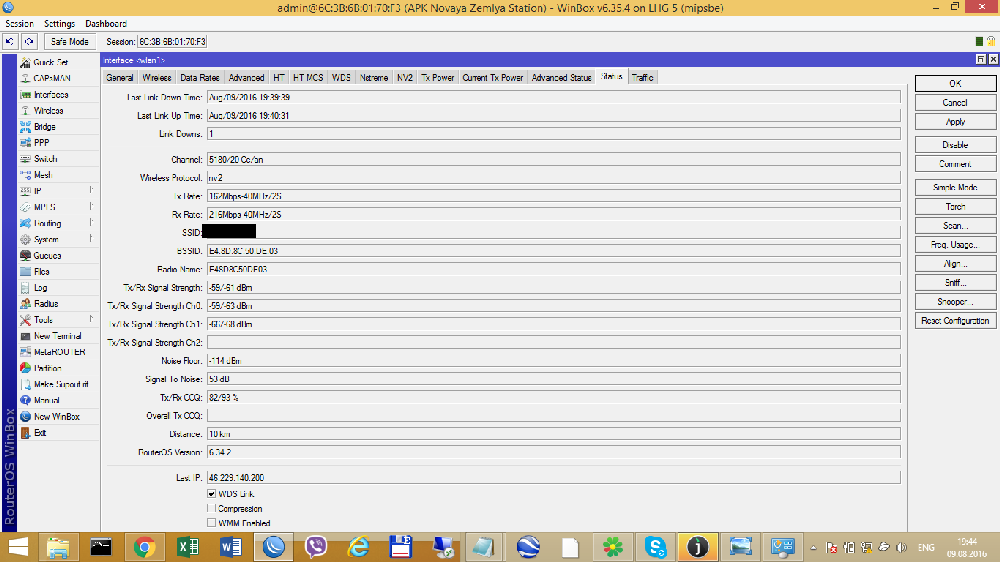Toggle Safe Mode button
Viewport: 1000px width, 562px height.
70,41
